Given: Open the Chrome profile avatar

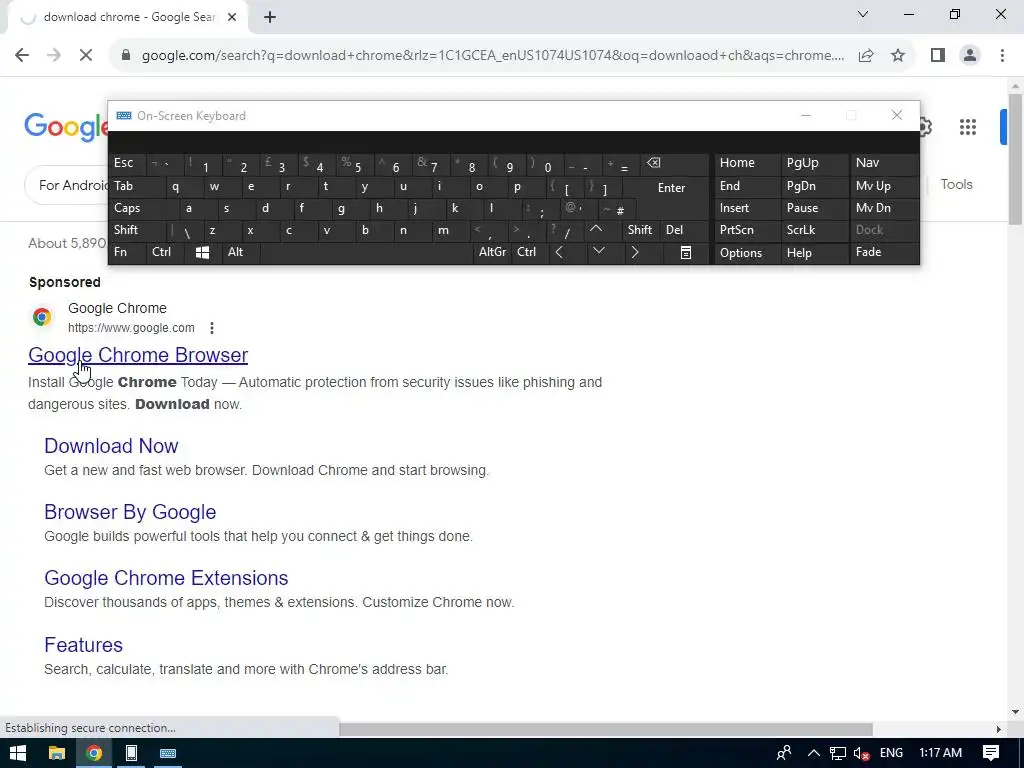Looking at the screenshot, I should pyautogui.click(x=970, y=56).
